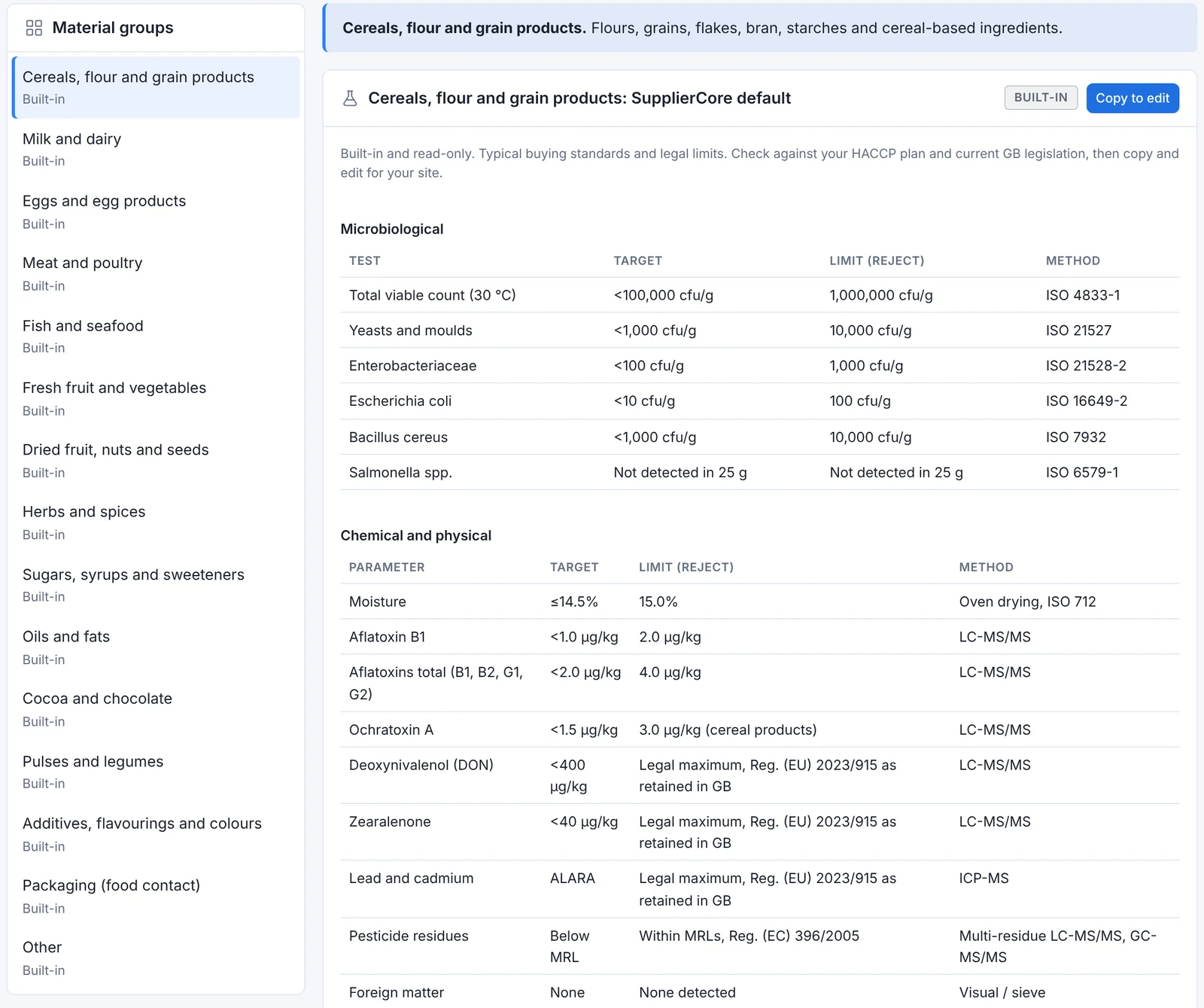Select Fresh fruit and vegetables group
Screen dimensions: 1204x1008
[x=156, y=398]
